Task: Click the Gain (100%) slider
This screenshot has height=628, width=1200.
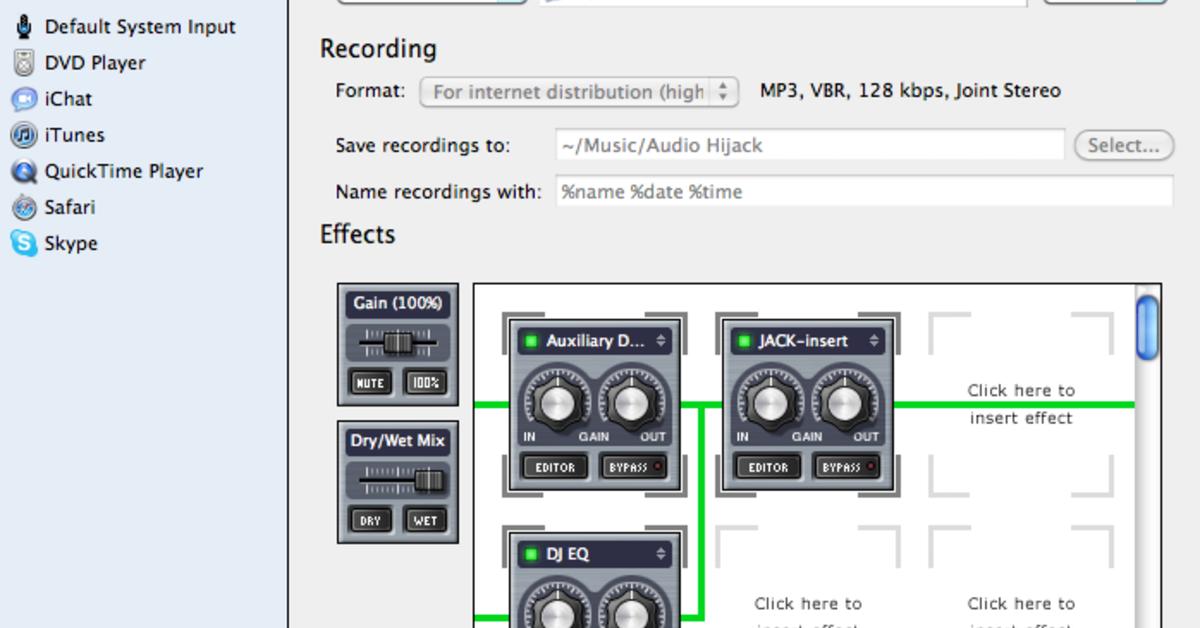Action: (x=398, y=343)
